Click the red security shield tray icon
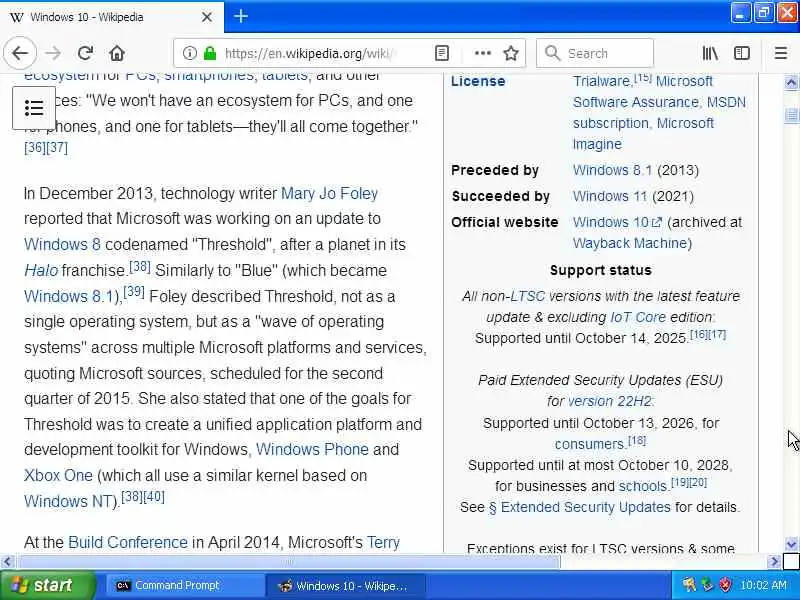Screen dimensions: 800x600 pyautogui.click(x=725, y=585)
